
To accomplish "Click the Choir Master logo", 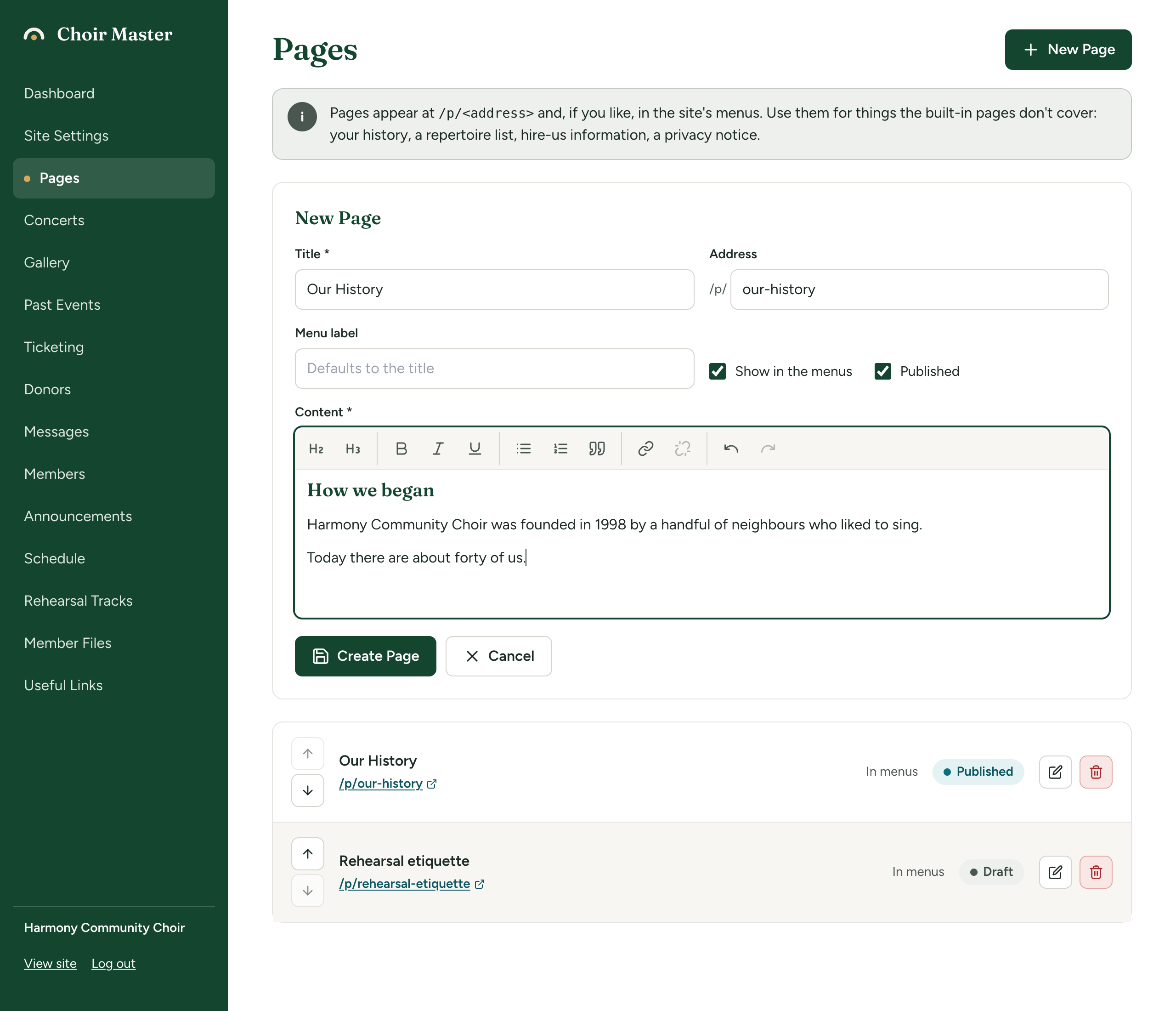I will (98, 34).
